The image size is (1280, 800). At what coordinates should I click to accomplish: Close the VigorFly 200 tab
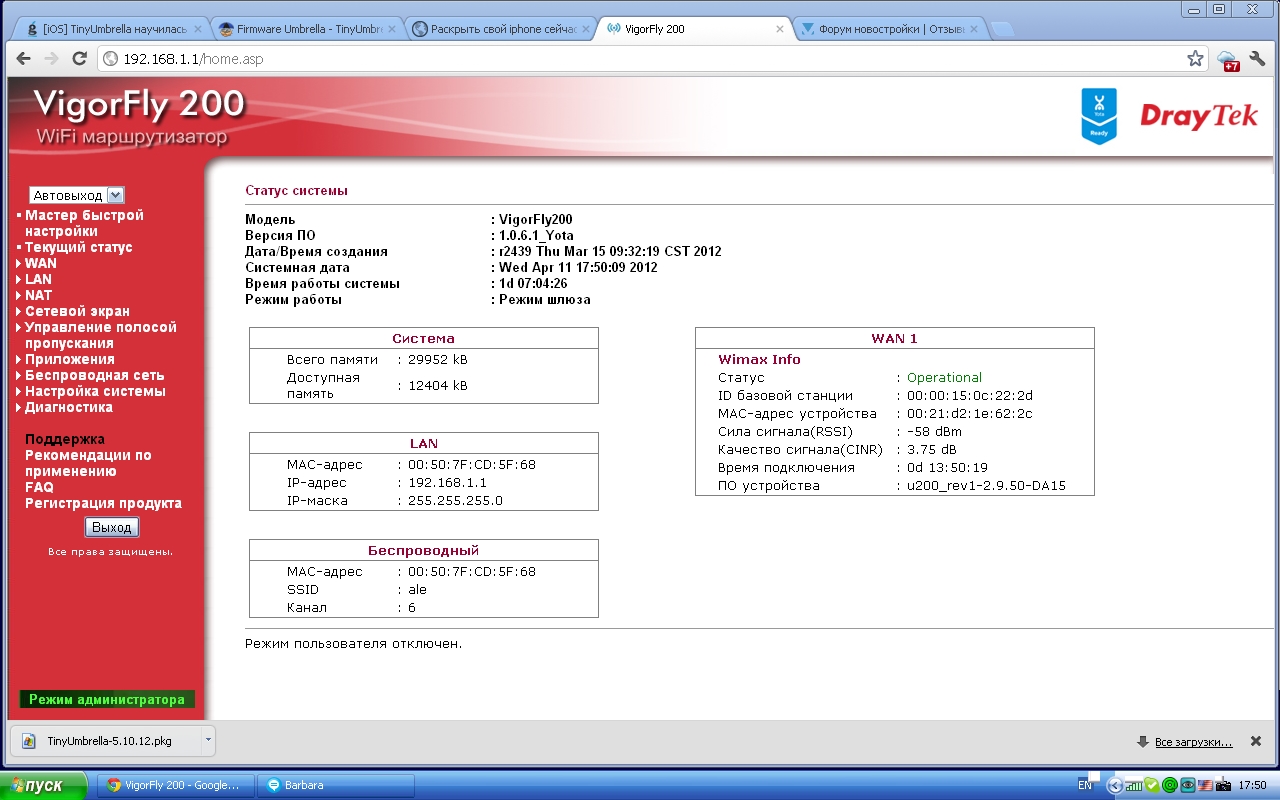(x=781, y=30)
